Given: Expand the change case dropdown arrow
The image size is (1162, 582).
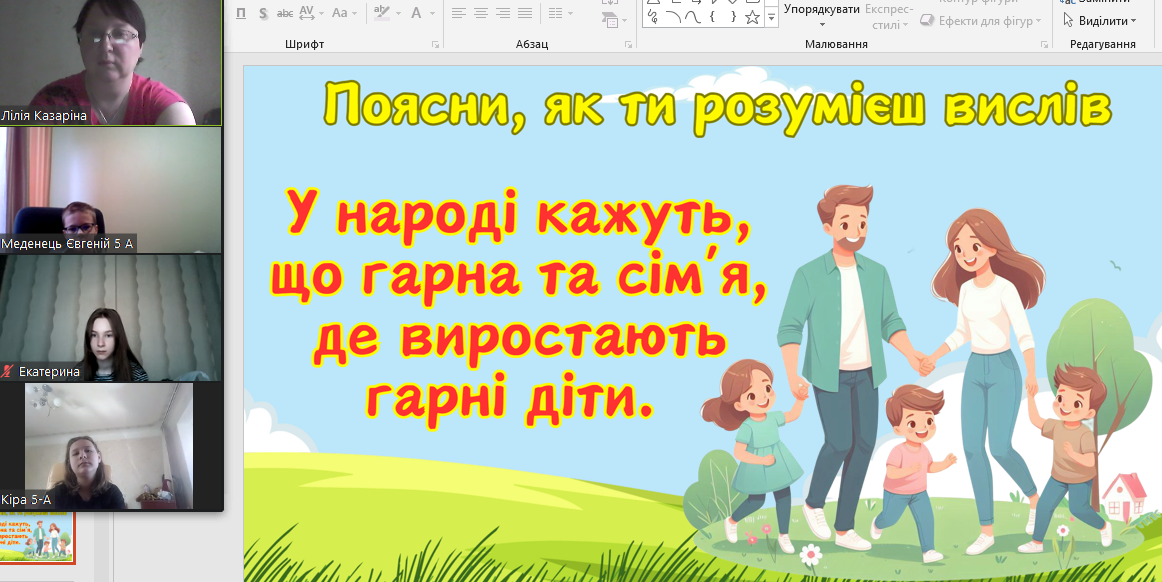Looking at the screenshot, I should [x=354, y=13].
